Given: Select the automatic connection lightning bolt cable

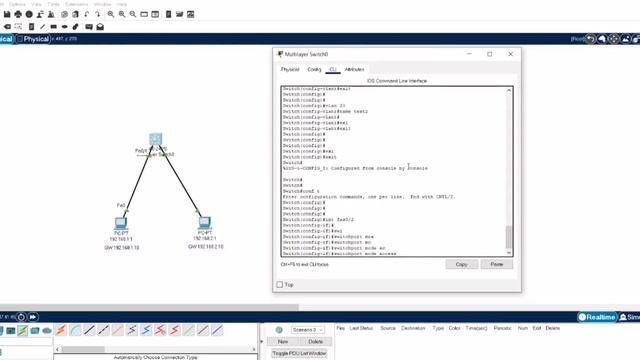Looking at the screenshot, I should 61,330.
